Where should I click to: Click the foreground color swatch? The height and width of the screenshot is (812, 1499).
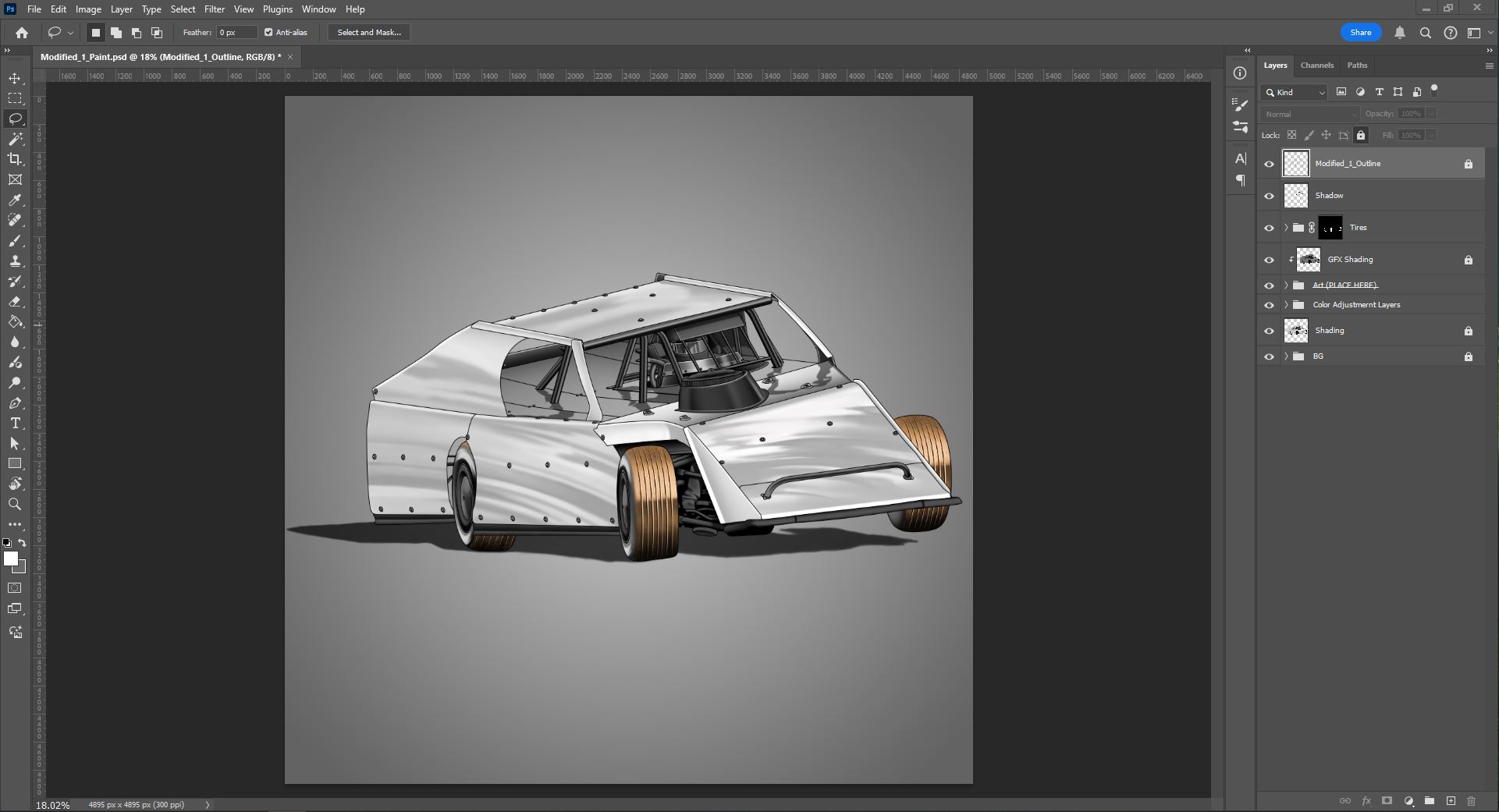click(x=11, y=558)
